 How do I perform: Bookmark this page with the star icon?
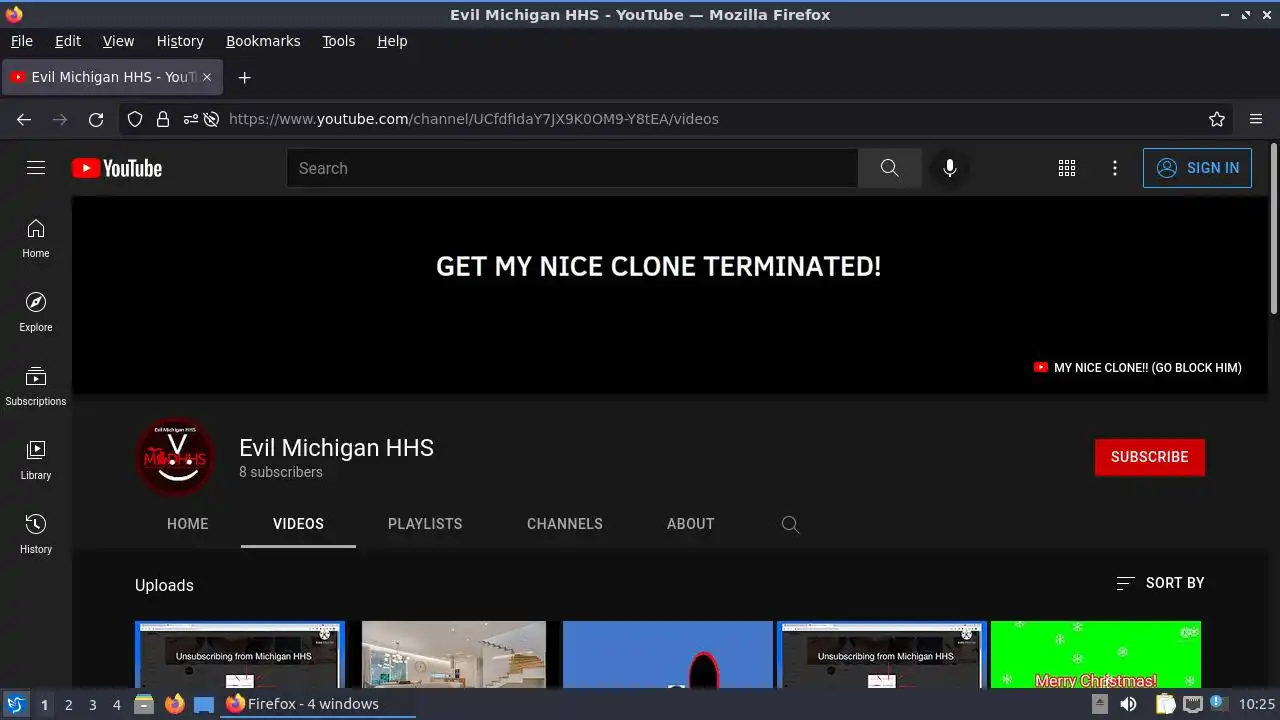pyautogui.click(x=1217, y=119)
